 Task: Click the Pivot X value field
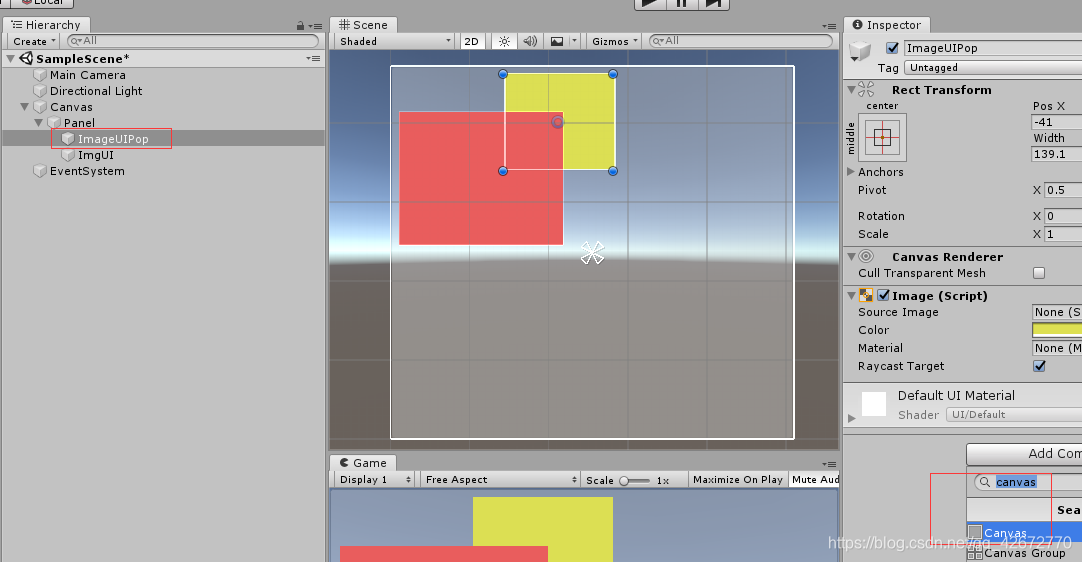click(x=1063, y=190)
